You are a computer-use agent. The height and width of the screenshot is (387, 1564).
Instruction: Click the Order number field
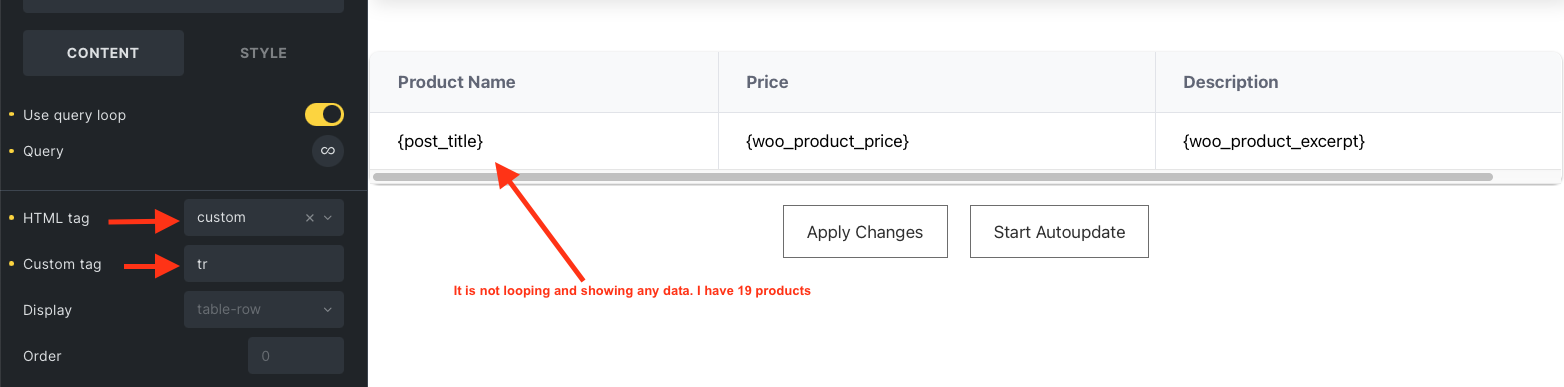pyautogui.click(x=296, y=356)
